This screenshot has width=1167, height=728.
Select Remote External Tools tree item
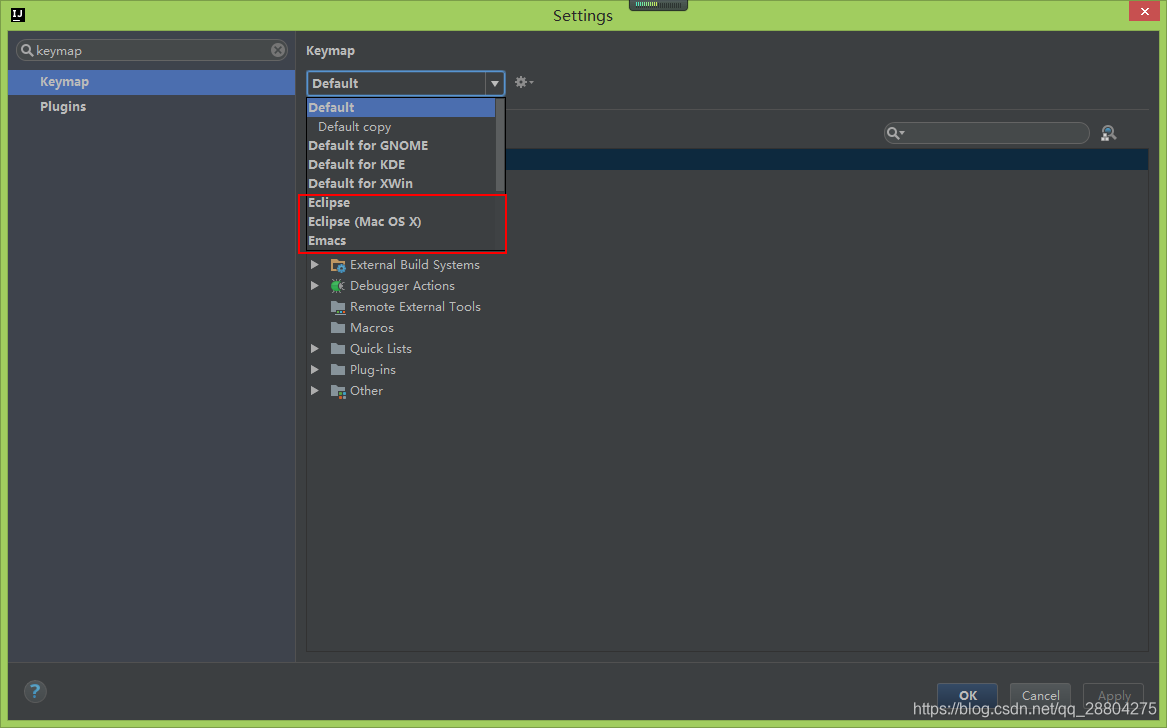pos(415,307)
